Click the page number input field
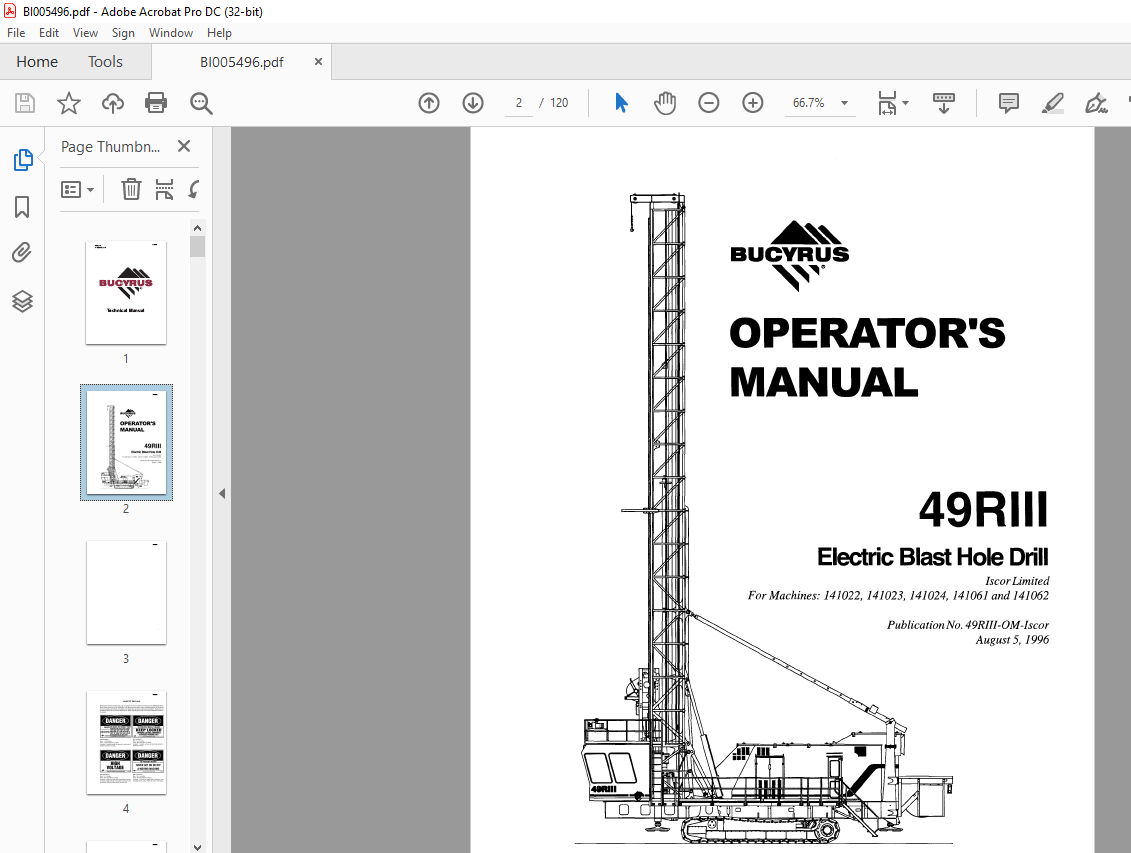This screenshot has height=853, width=1131. pyautogui.click(x=519, y=103)
